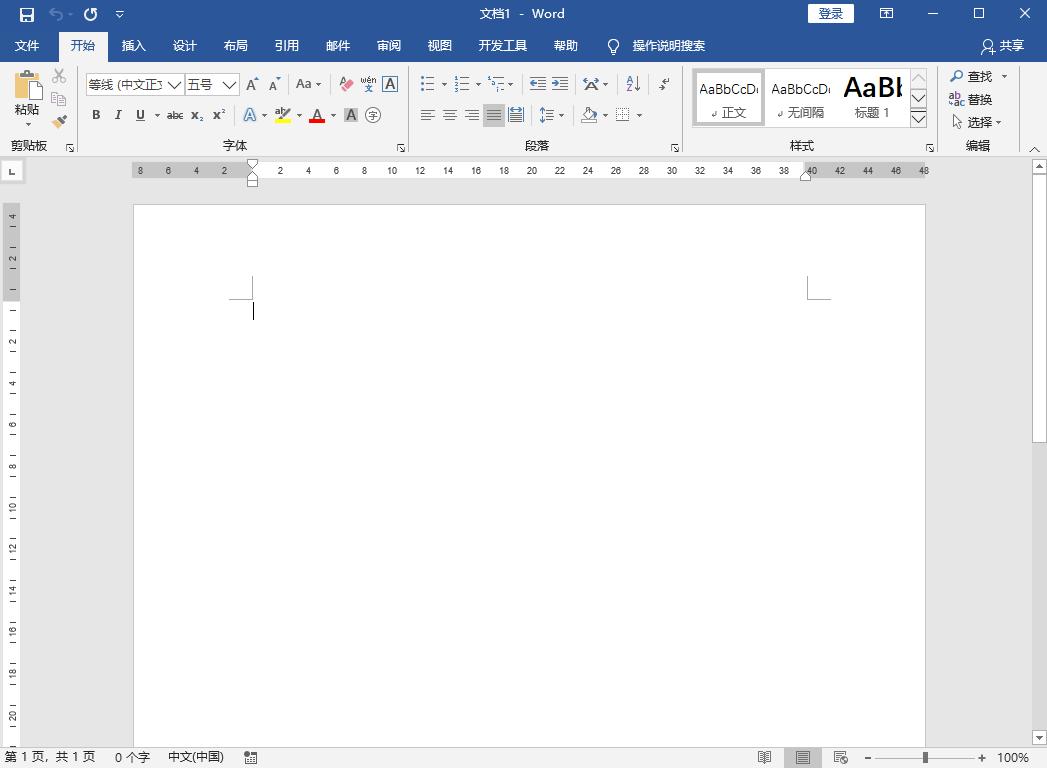Open the 插入 ribbon tab
The image size is (1047, 768).
click(133, 46)
